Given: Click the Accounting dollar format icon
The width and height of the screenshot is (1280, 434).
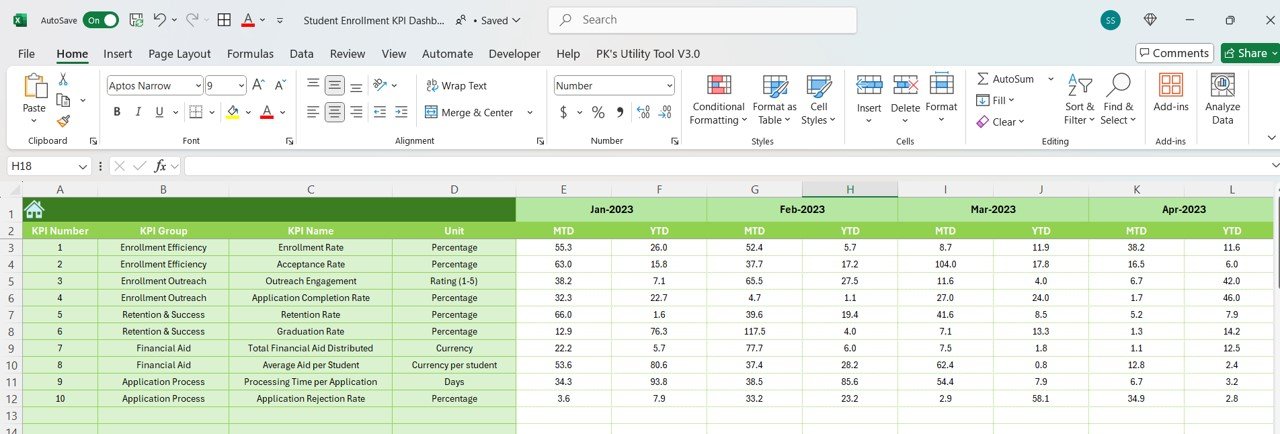Looking at the screenshot, I should (562, 112).
